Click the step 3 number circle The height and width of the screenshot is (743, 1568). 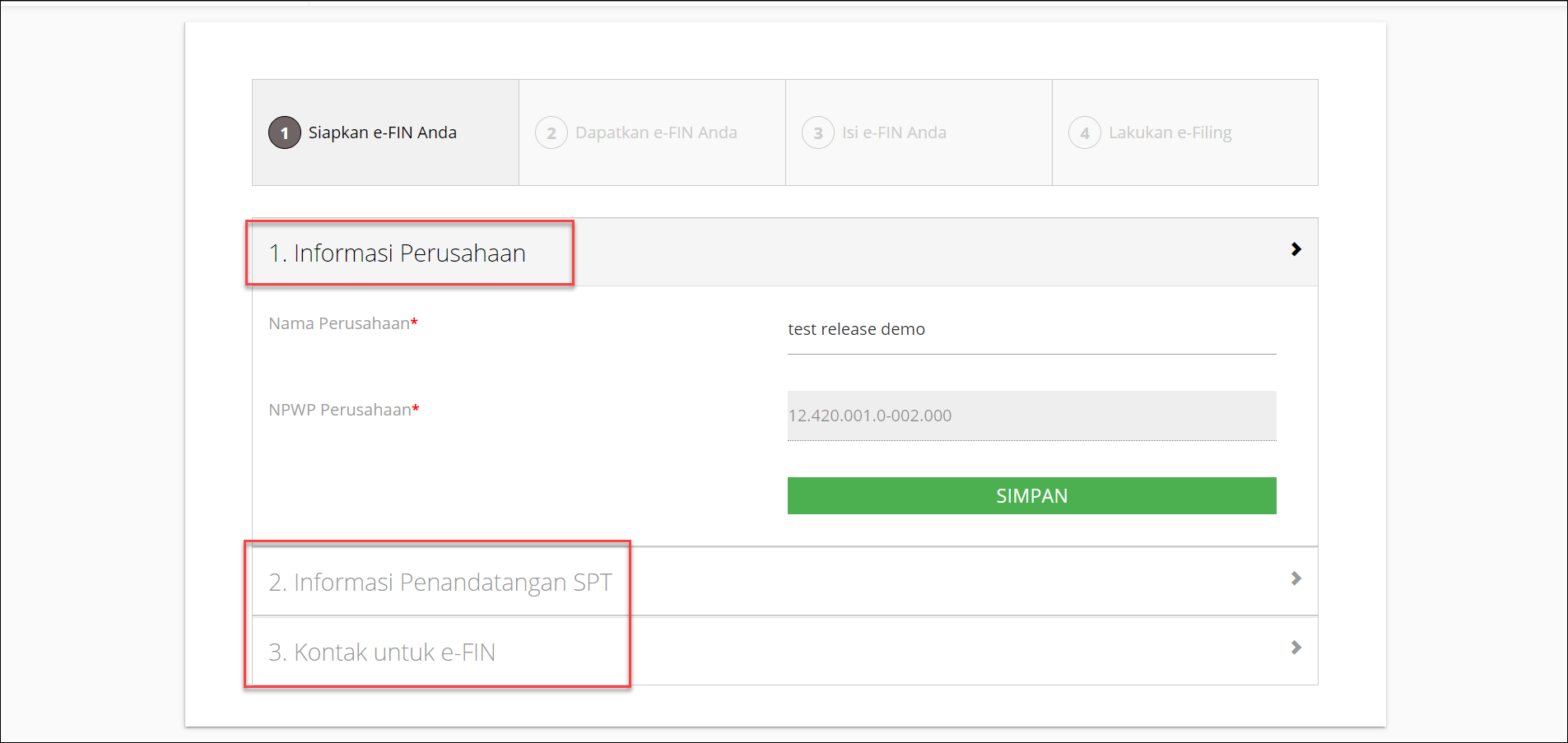[817, 132]
